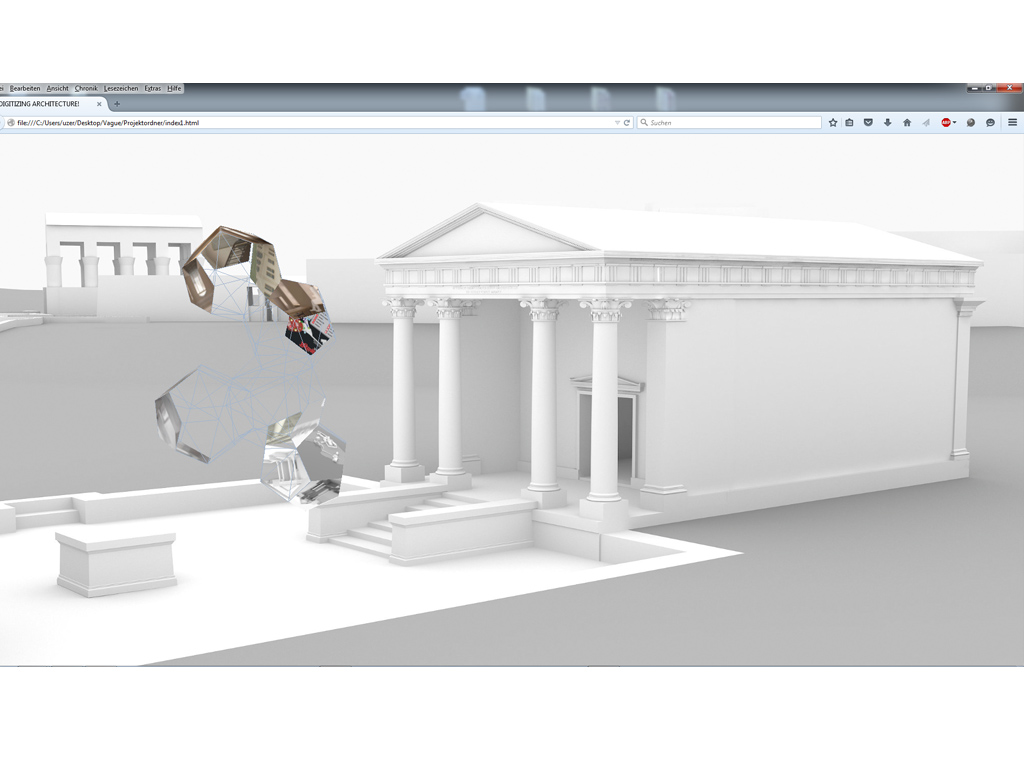Go to the home page icon
Screen dimensions: 1024x768
pyautogui.click(x=907, y=122)
